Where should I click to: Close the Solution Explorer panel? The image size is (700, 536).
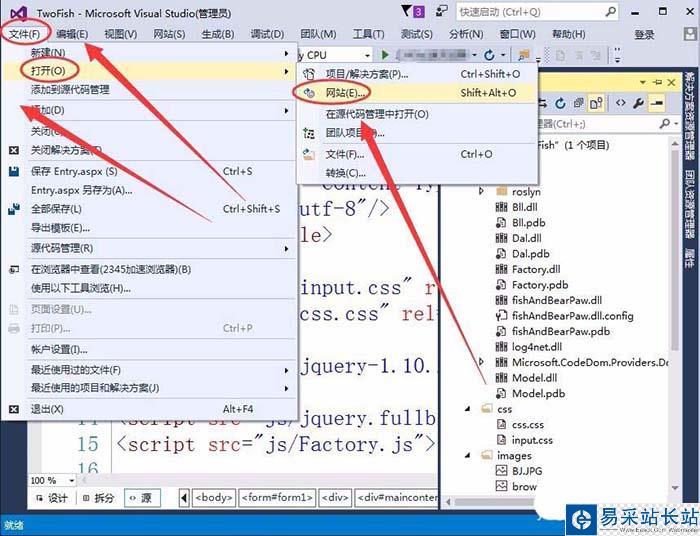671,82
